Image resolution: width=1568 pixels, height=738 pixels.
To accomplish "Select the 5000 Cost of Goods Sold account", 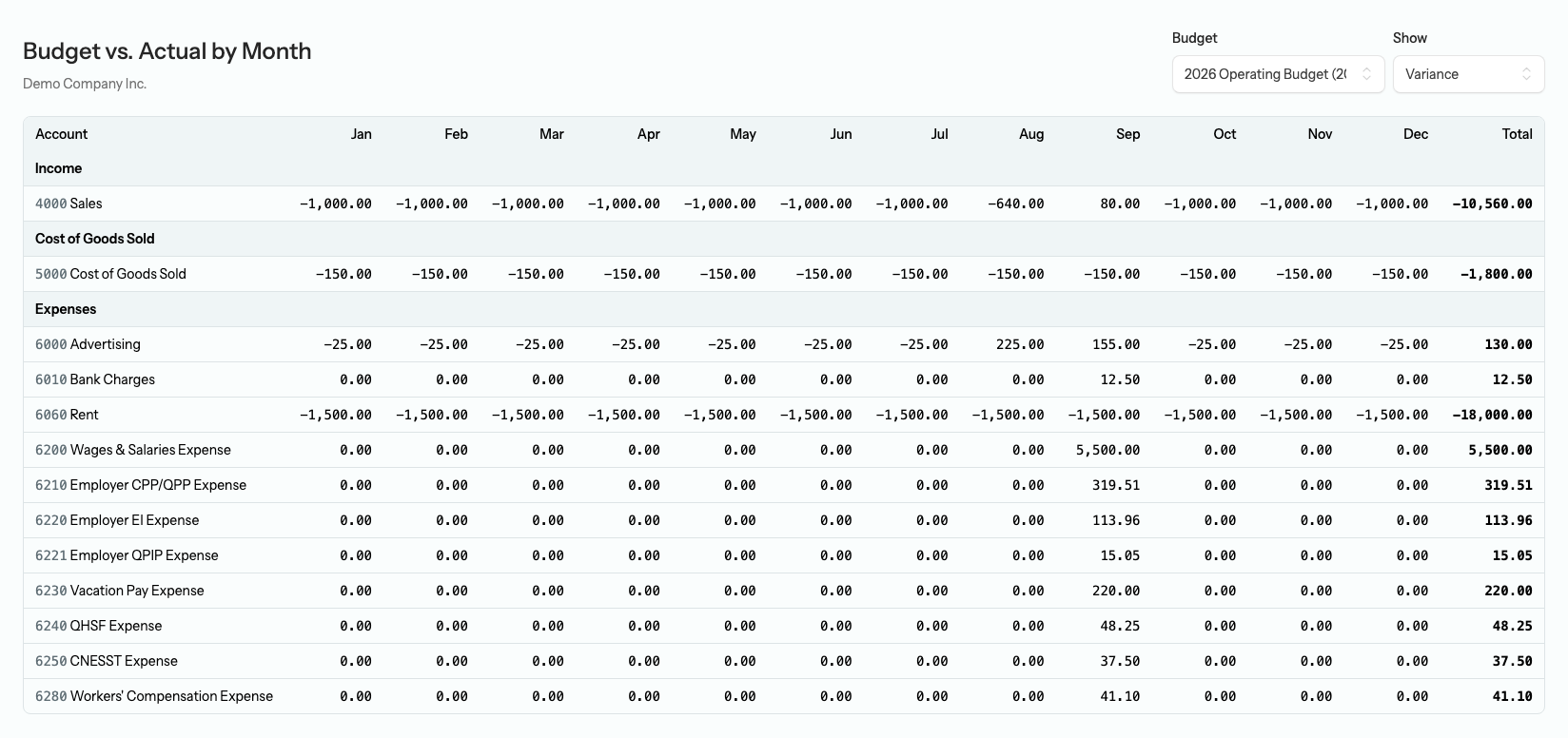I will coord(110,274).
